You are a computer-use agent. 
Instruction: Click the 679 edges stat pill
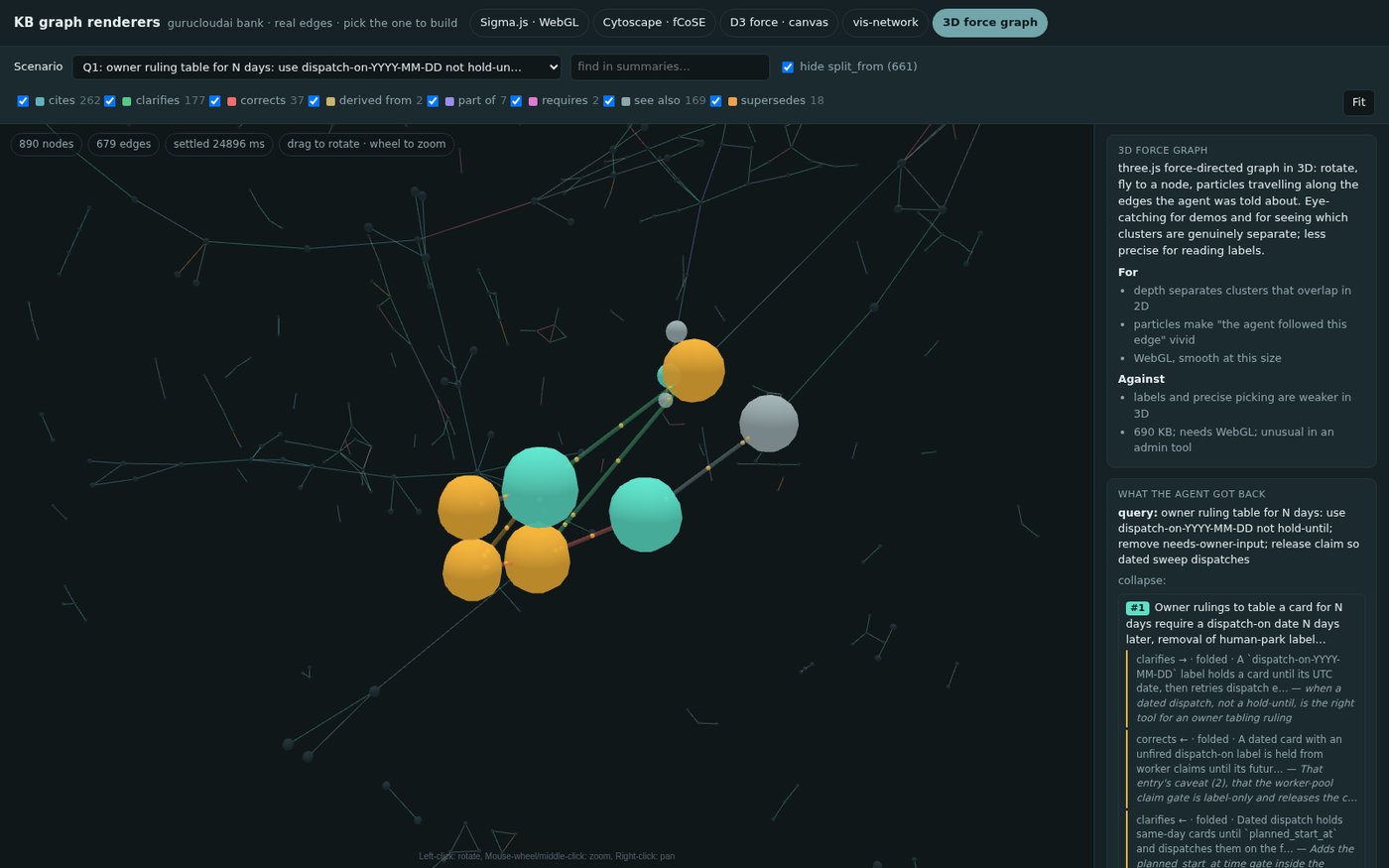tap(123, 145)
